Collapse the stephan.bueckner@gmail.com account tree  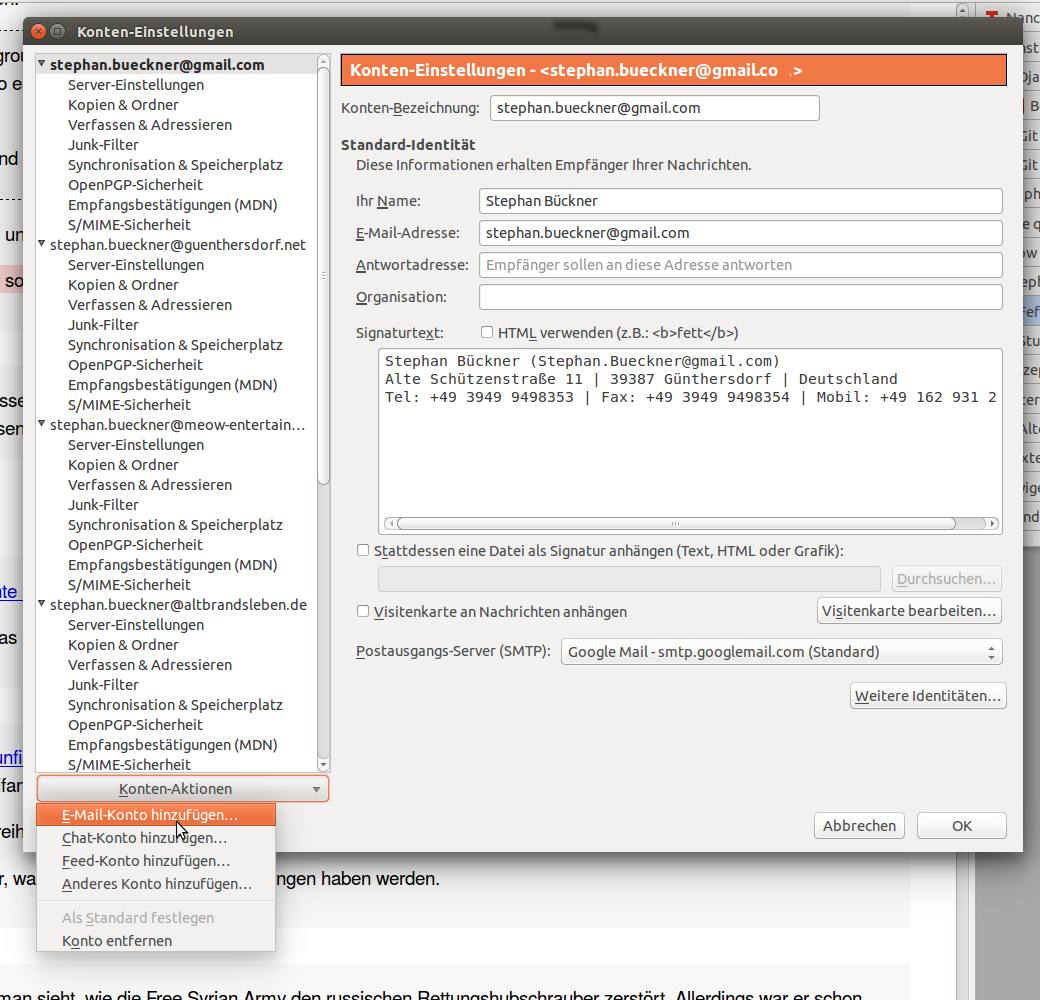[42, 65]
